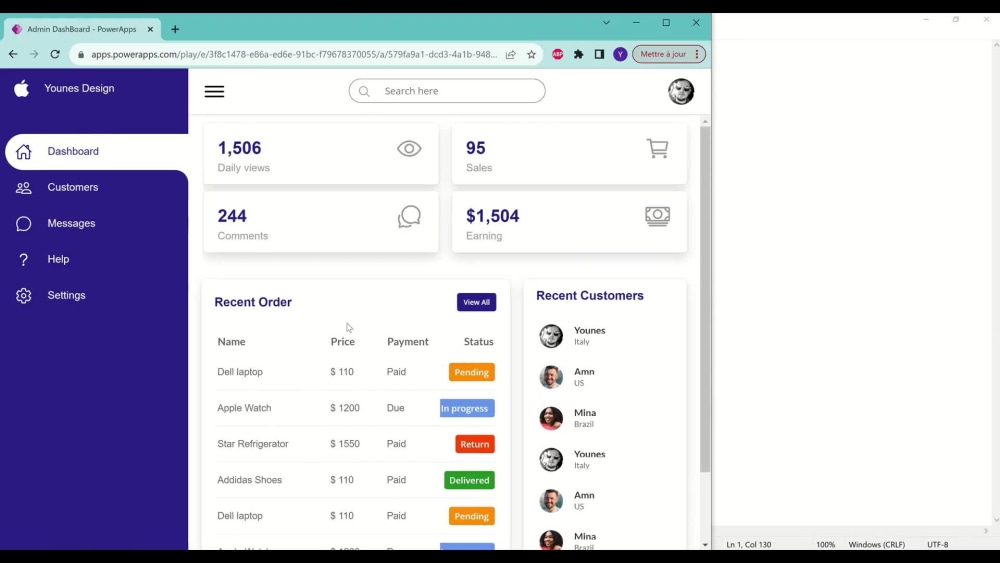The height and width of the screenshot is (563, 1000).
Task: Click the $ 1550 price cell
Action: (345, 444)
